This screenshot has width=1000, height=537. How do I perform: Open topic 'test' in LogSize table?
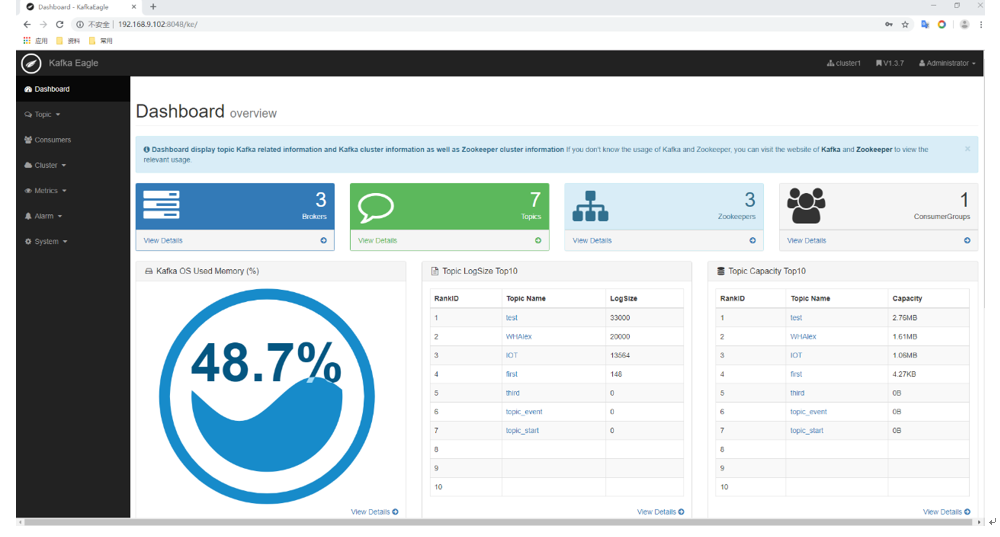[x=511, y=318]
